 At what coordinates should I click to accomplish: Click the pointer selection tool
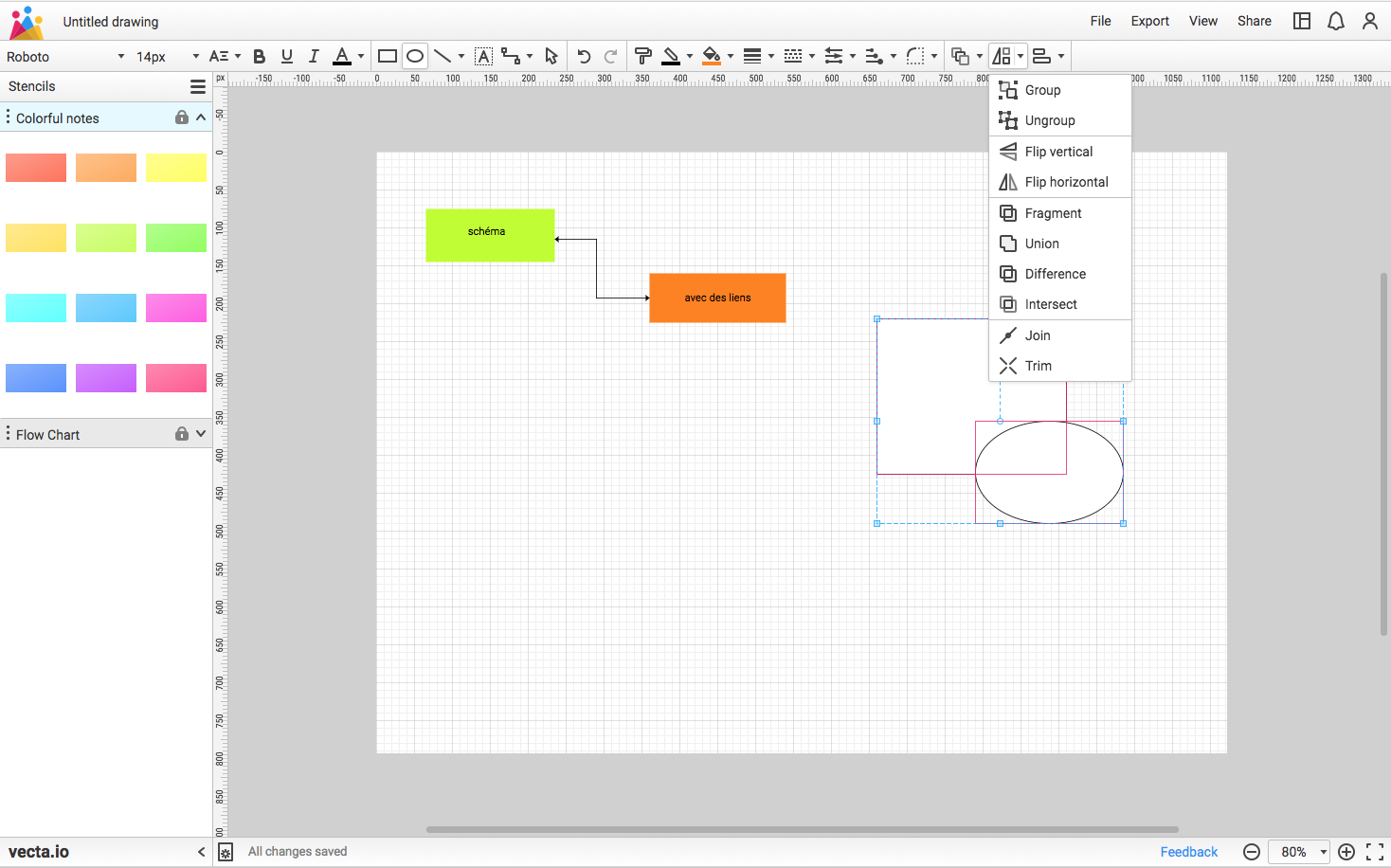click(x=551, y=57)
